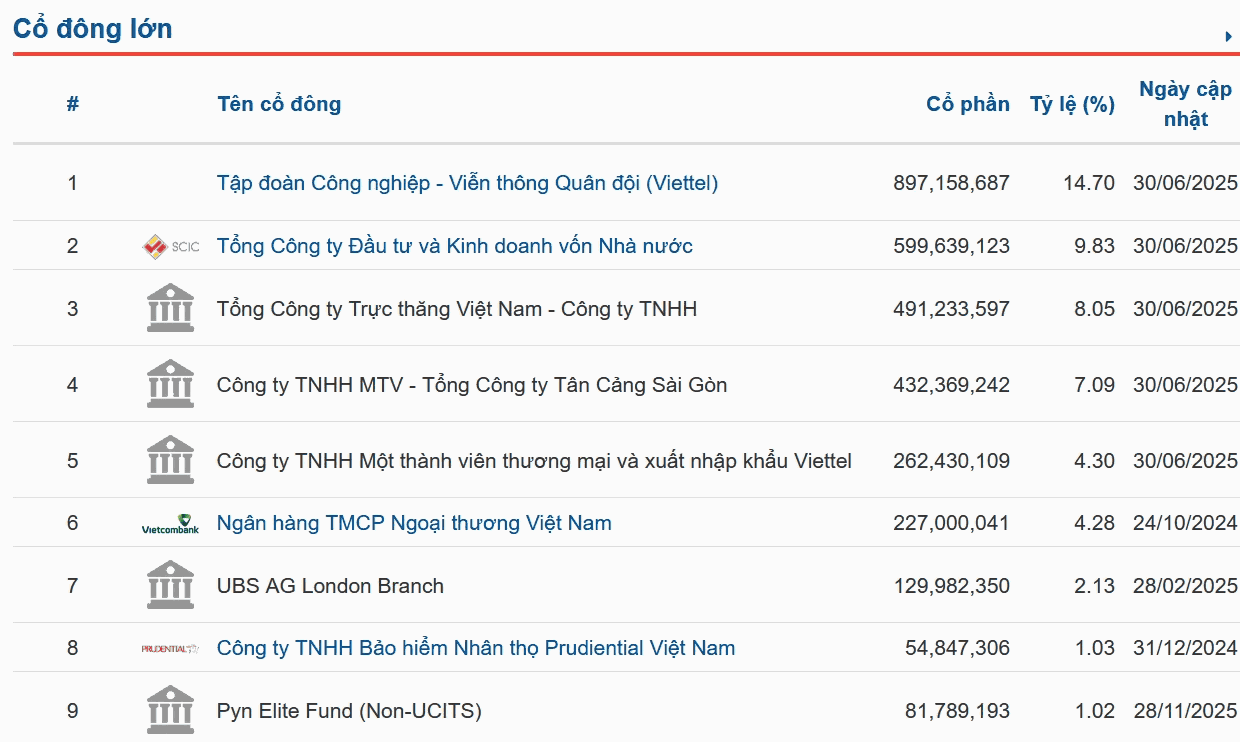Click institution icon beside Tân Cảng Sài Gòn
1240x742 pixels.
tap(171, 384)
